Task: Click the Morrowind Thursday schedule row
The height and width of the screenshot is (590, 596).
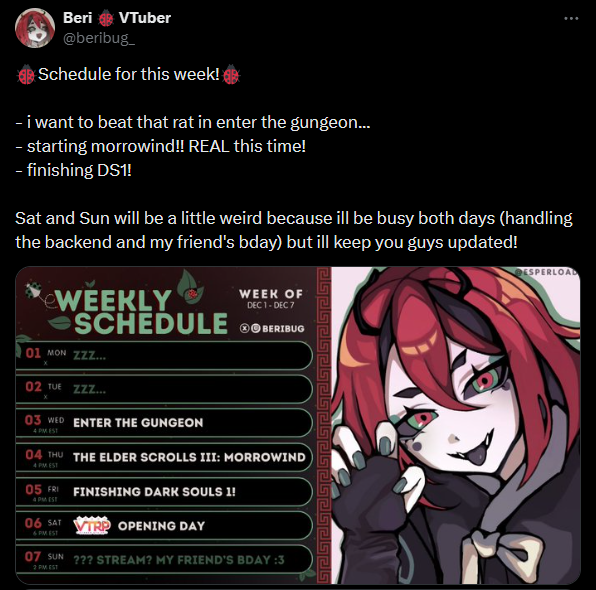Action: click(x=164, y=457)
